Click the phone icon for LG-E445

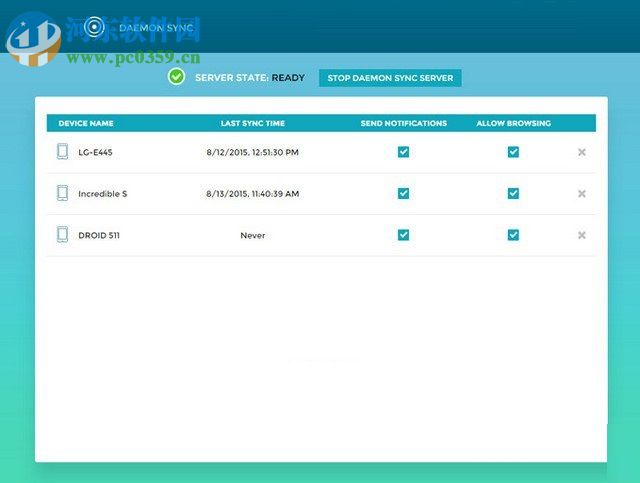pyautogui.click(x=62, y=151)
